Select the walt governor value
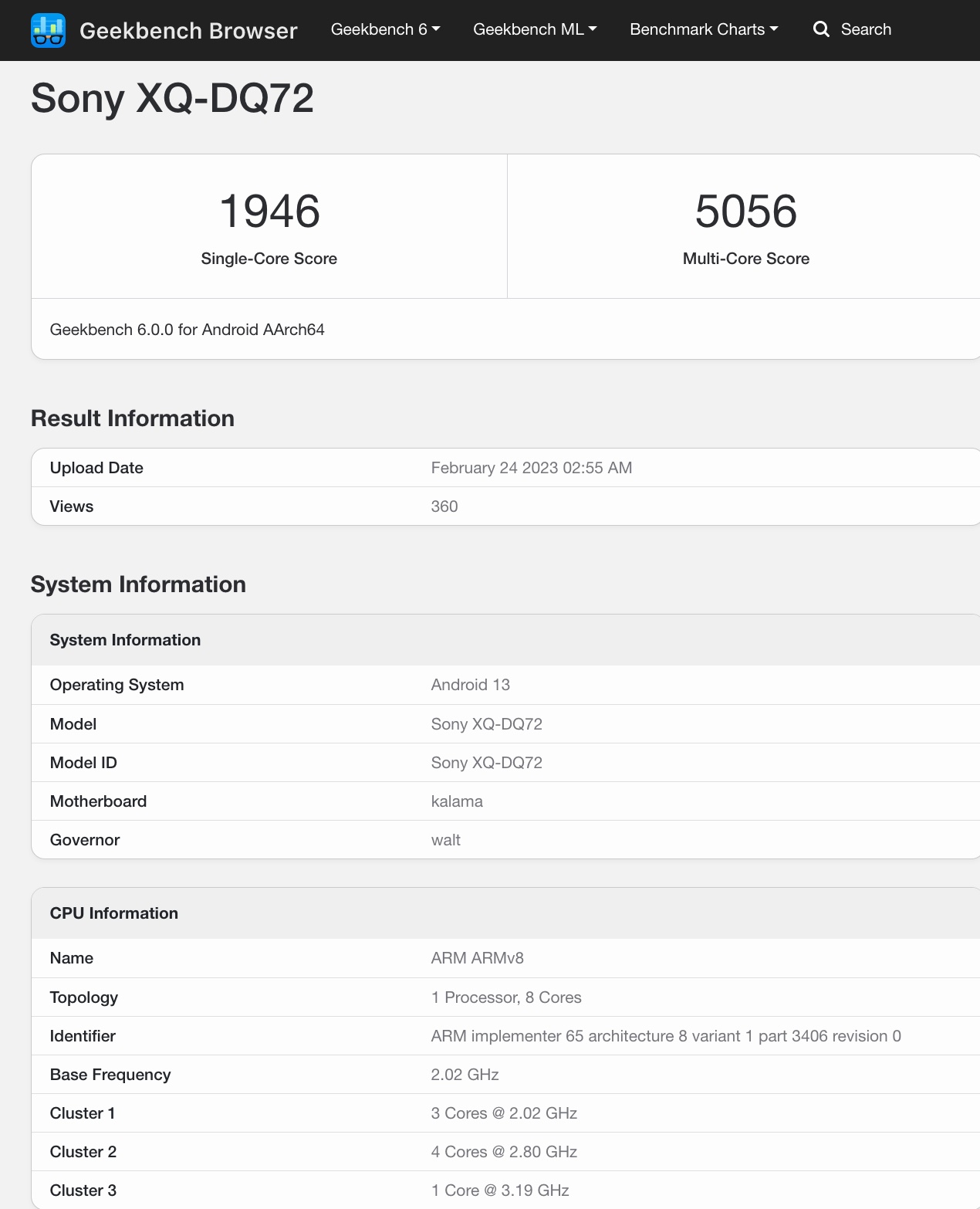The height and width of the screenshot is (1209, 980). (446, 840)
